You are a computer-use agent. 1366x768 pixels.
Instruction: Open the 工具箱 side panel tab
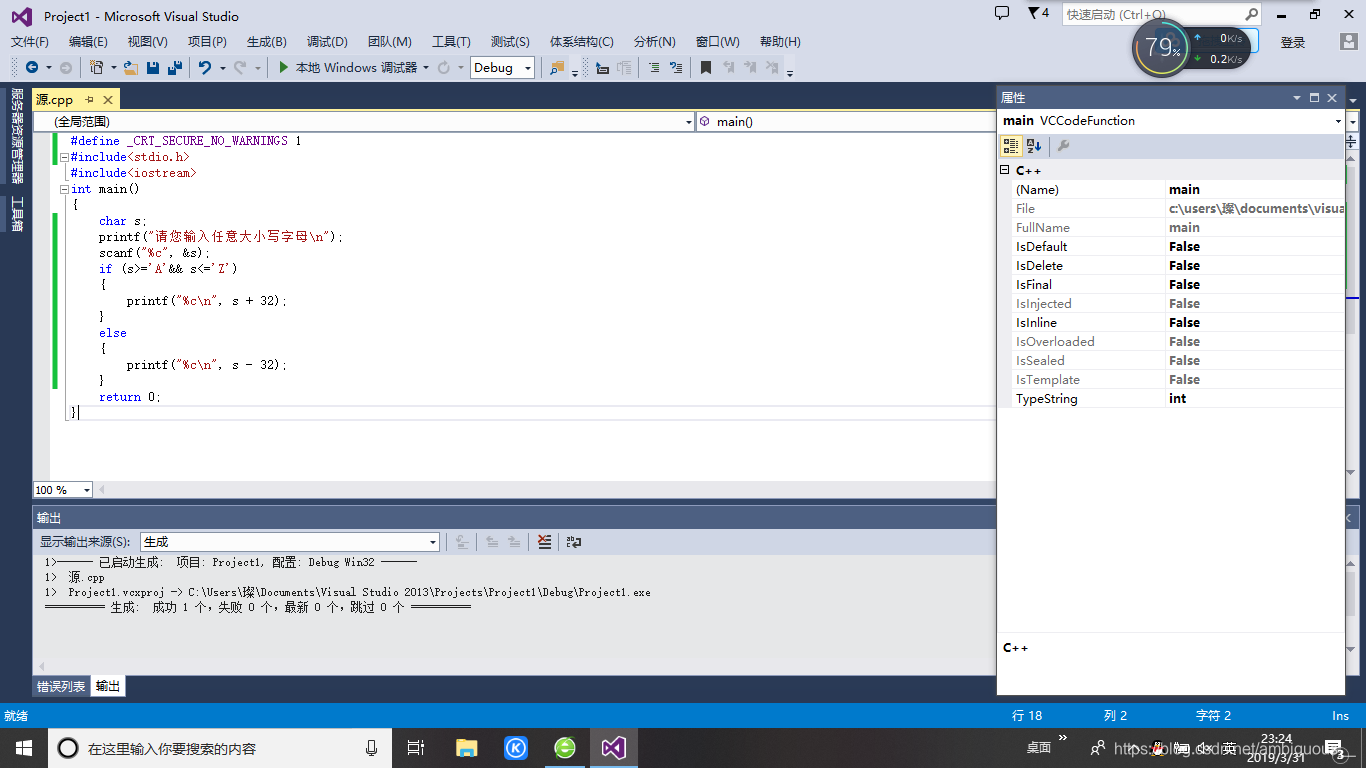[17, 214]
